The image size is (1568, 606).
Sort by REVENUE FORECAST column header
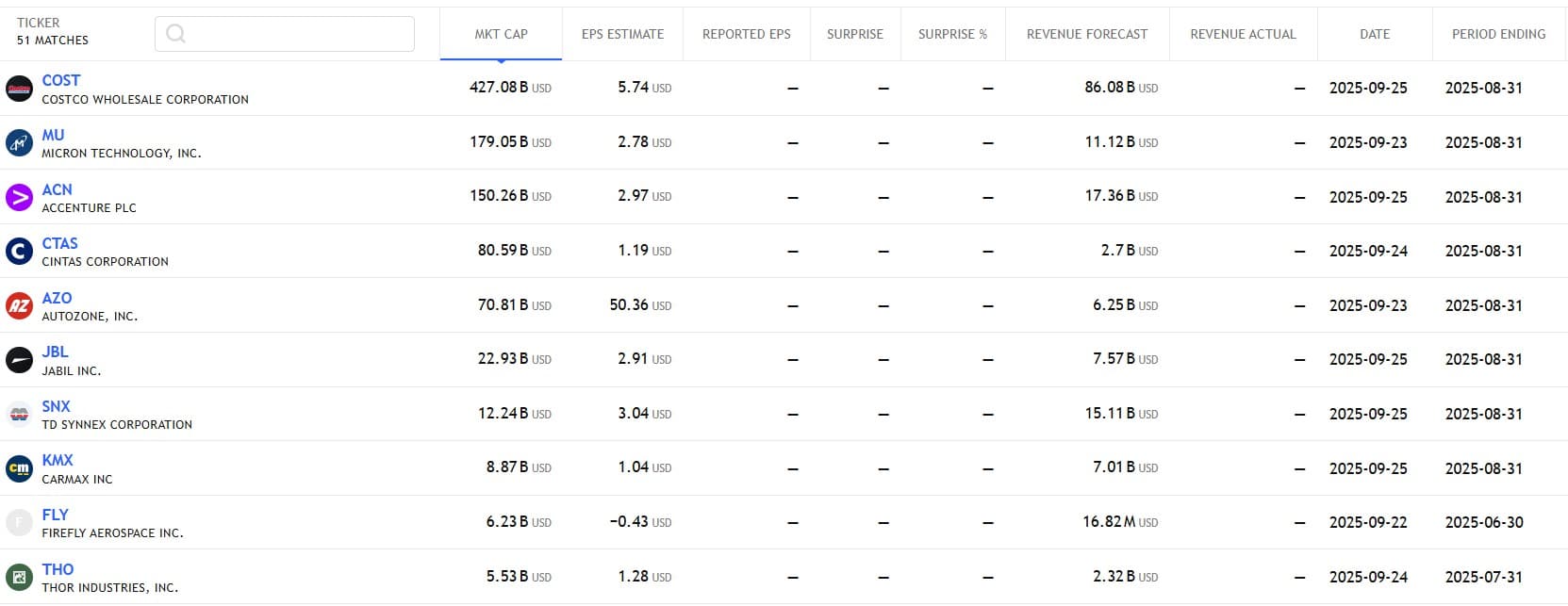[x=1086, y=34]
